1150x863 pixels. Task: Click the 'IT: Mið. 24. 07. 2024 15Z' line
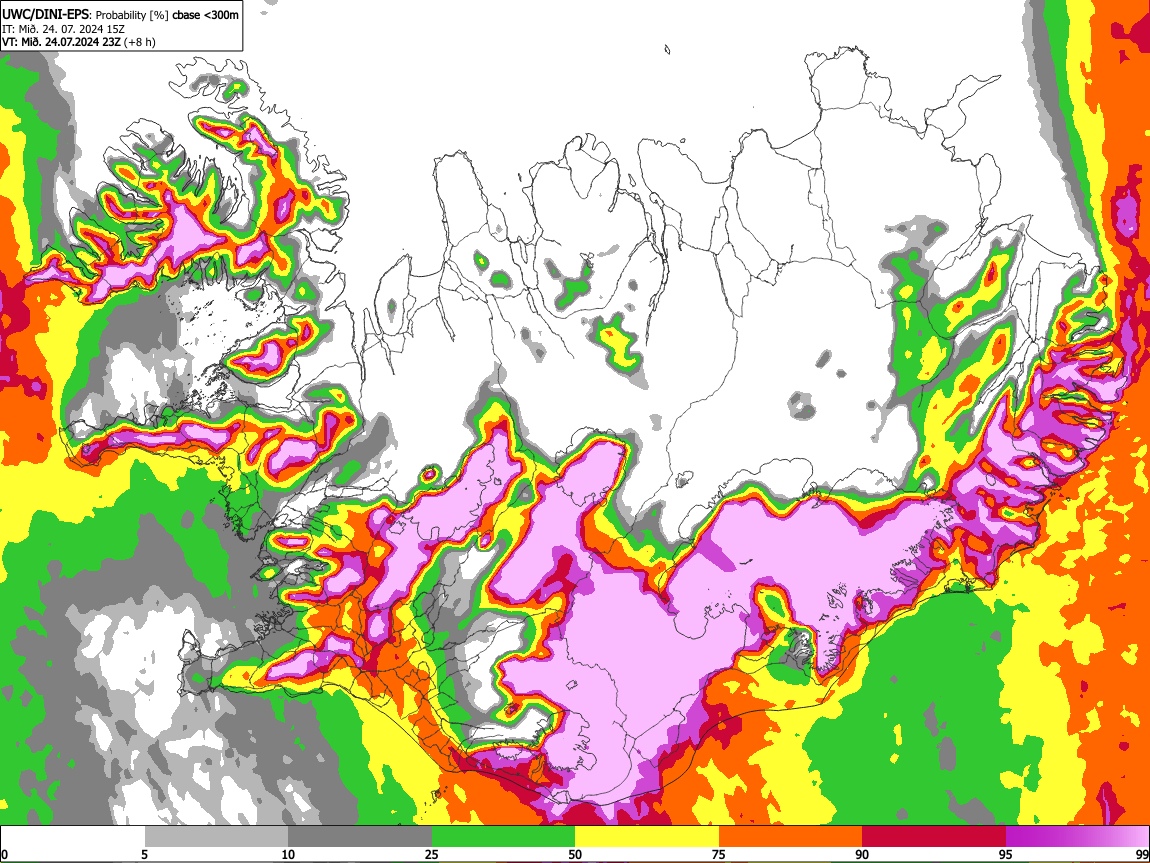(x=63, y=29)
